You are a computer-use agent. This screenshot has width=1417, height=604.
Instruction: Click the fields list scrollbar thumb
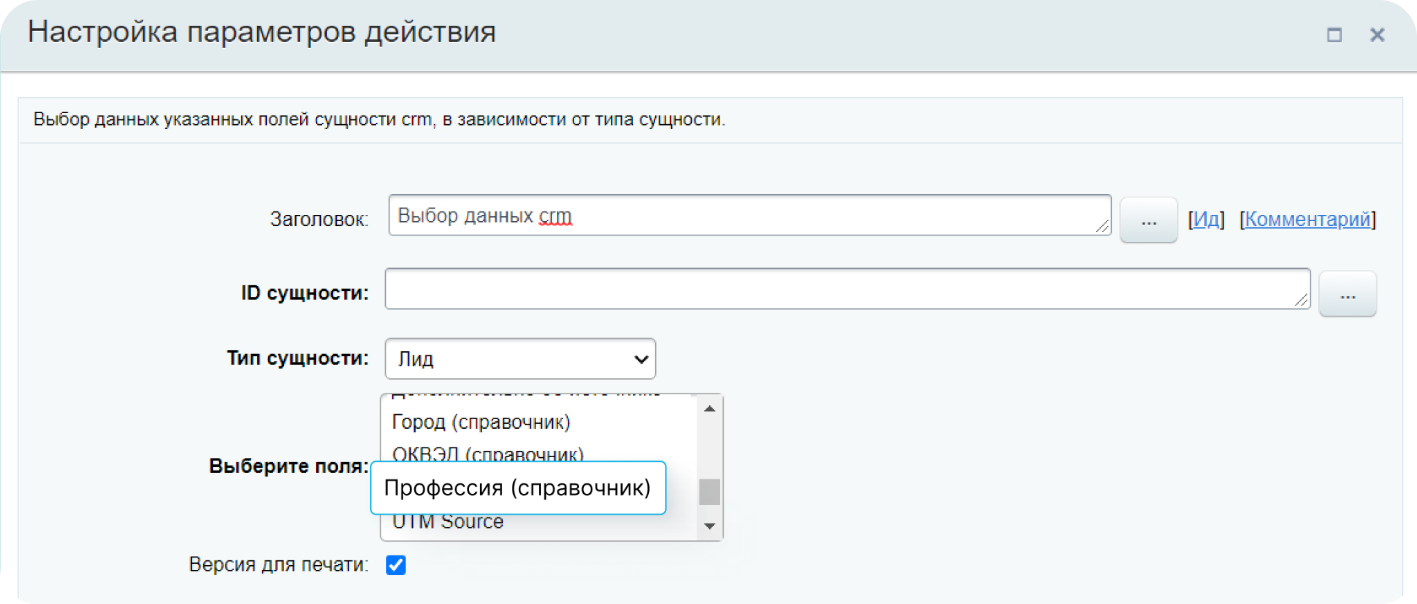coord(709,491)
